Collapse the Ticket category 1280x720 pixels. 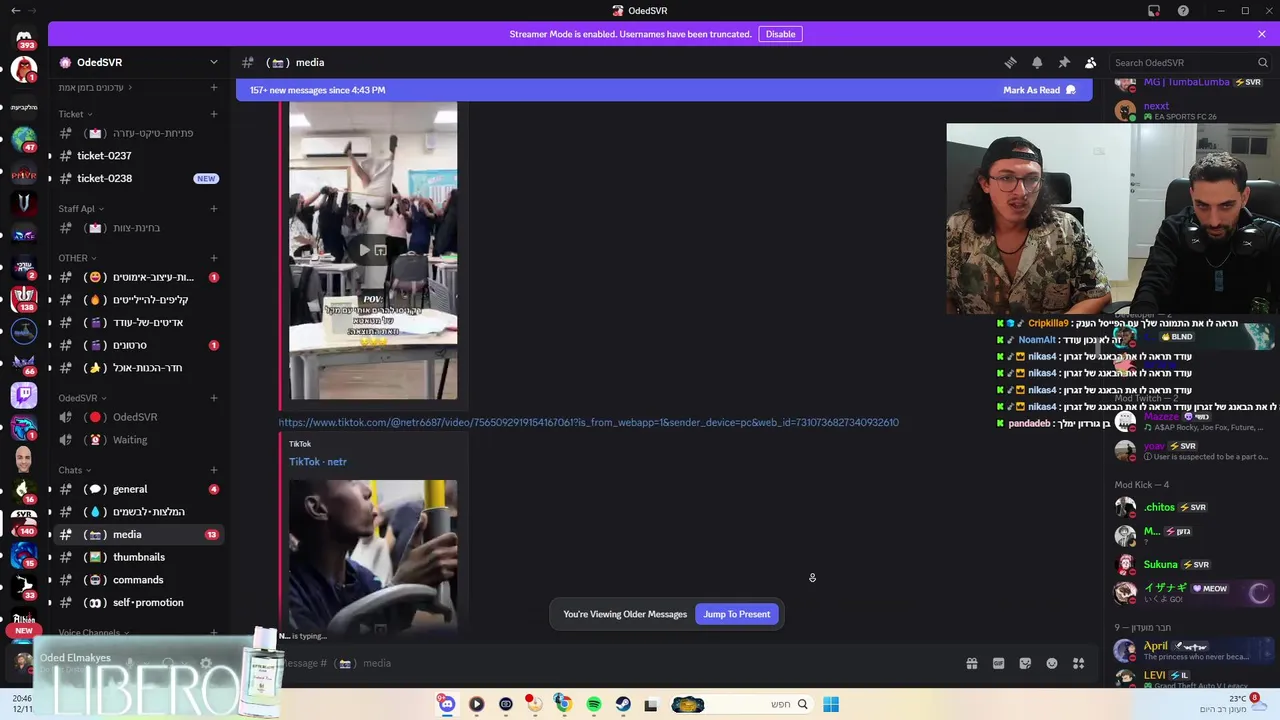pos(75,114)
